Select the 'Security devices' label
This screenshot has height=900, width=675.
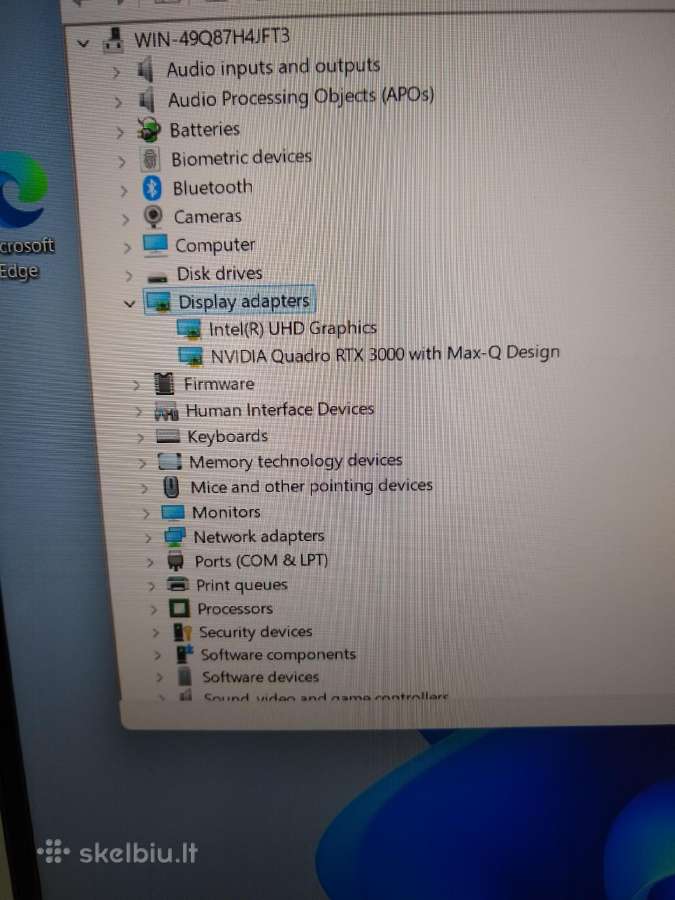tap(255, 632)
